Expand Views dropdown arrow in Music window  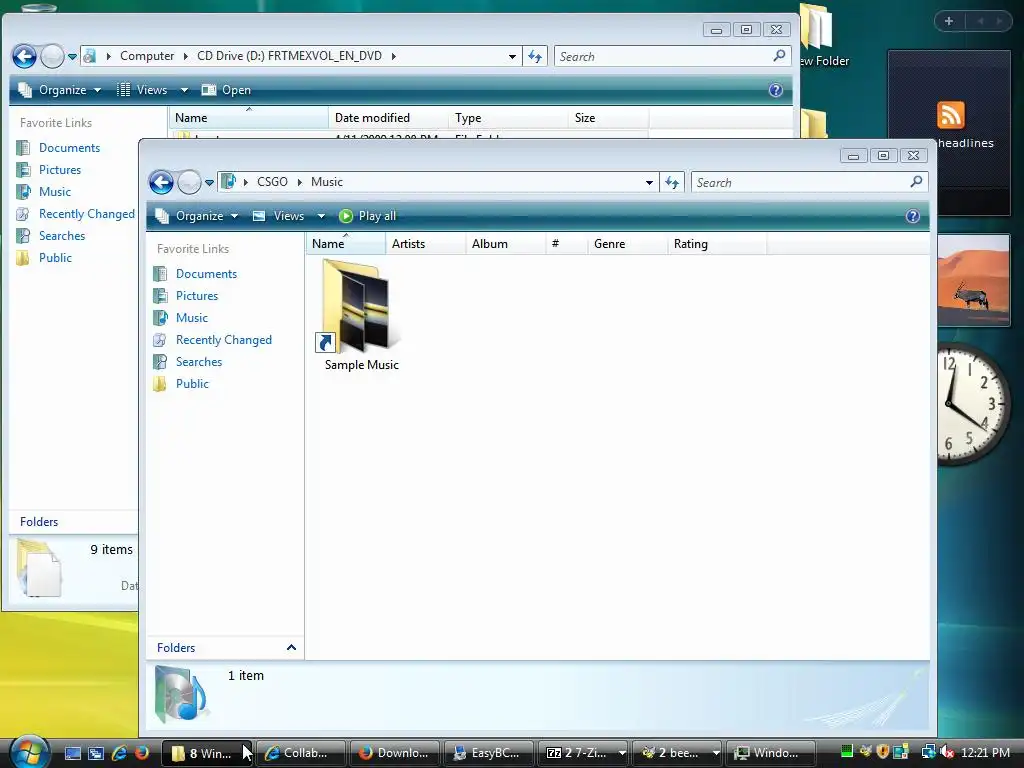(321, 216)
